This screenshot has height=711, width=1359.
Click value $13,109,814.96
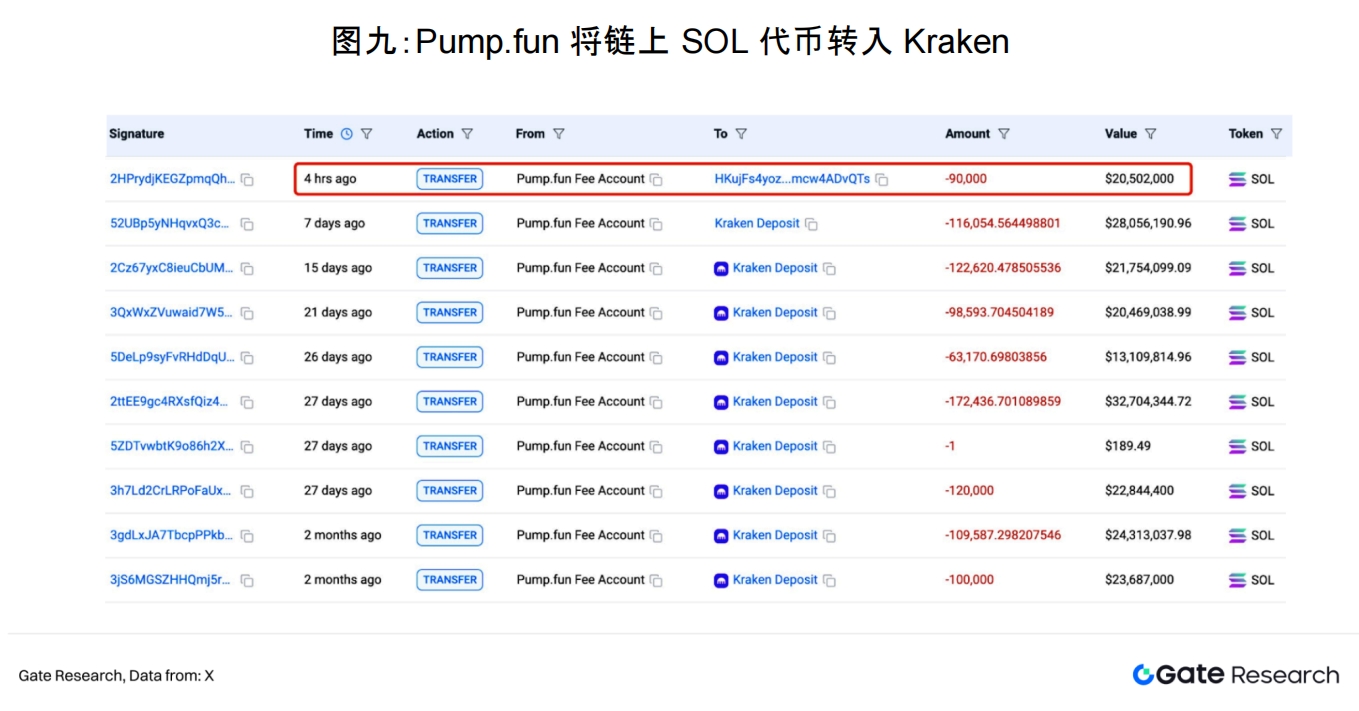coord(1148,357)
